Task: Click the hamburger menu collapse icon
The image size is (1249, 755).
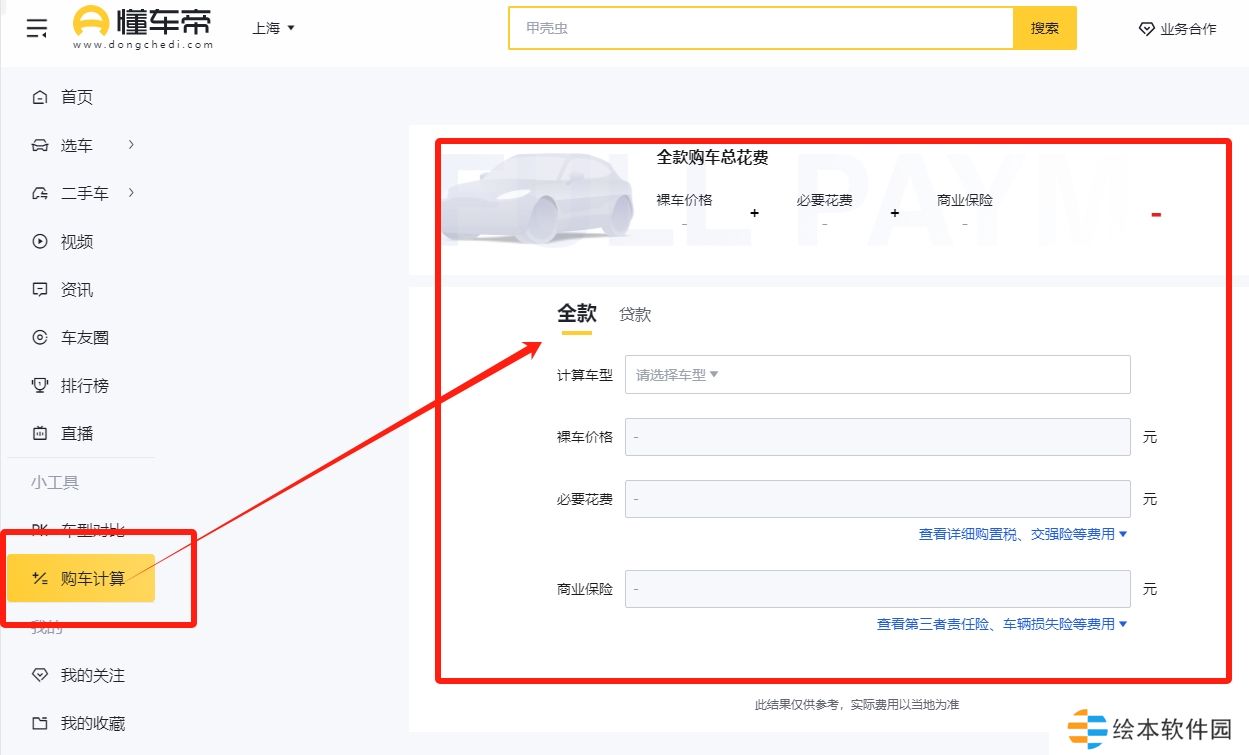Action: pyautogui.click(x=37, y=28)
